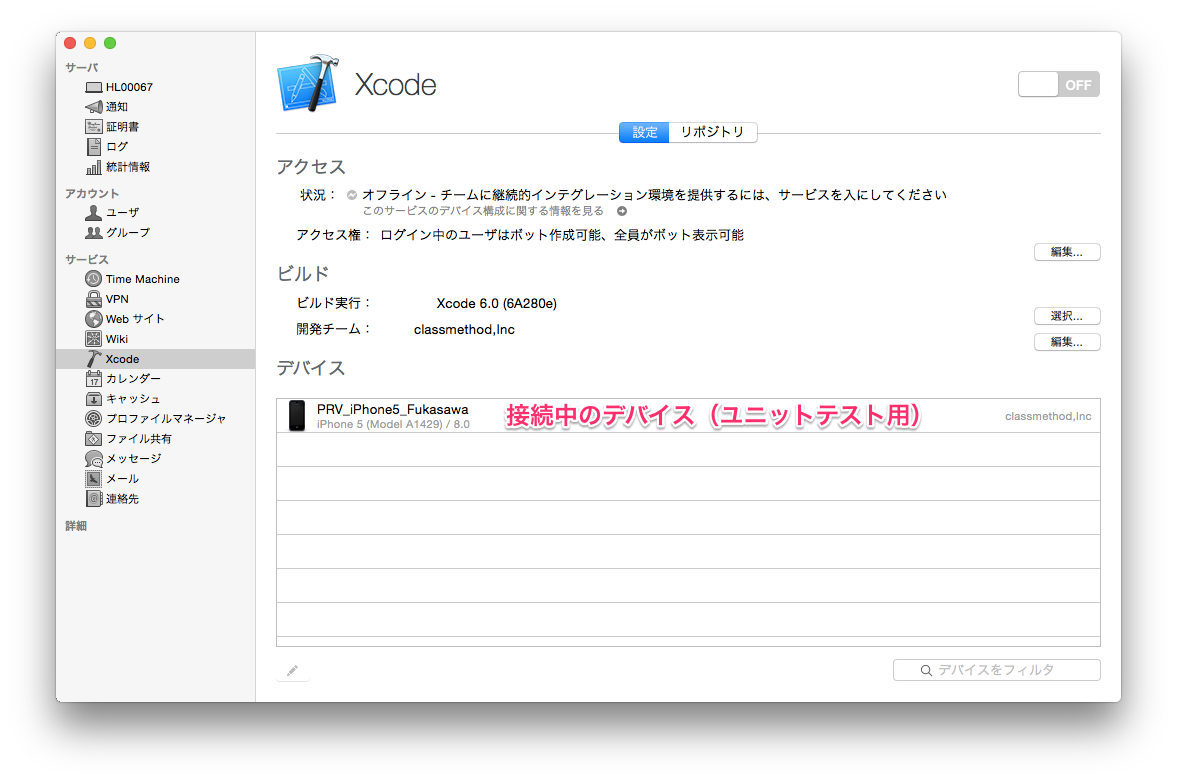Viewport: 1177px width, 782px height.
Task: Click 編集 button for access permissions
Action: click(1066, 252)
